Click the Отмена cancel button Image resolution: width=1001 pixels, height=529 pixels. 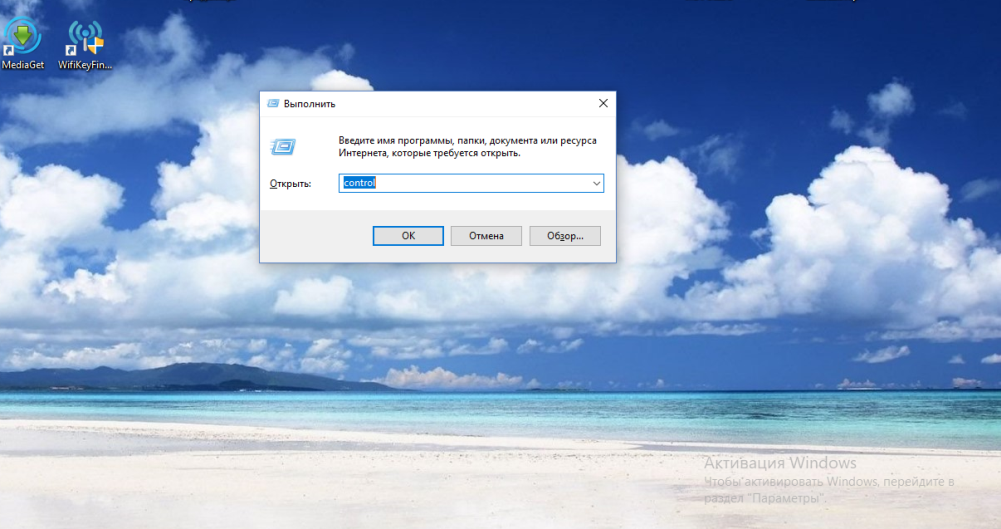486,235
